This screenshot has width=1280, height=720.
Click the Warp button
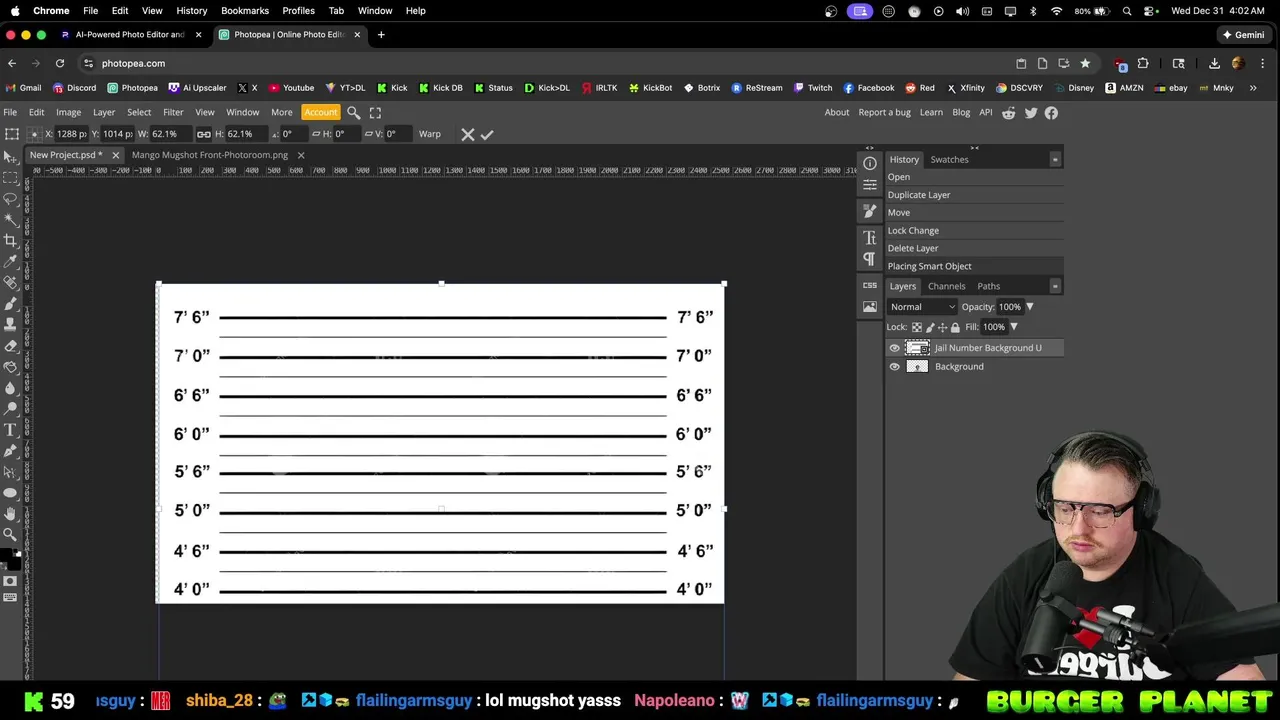point(429,134)
